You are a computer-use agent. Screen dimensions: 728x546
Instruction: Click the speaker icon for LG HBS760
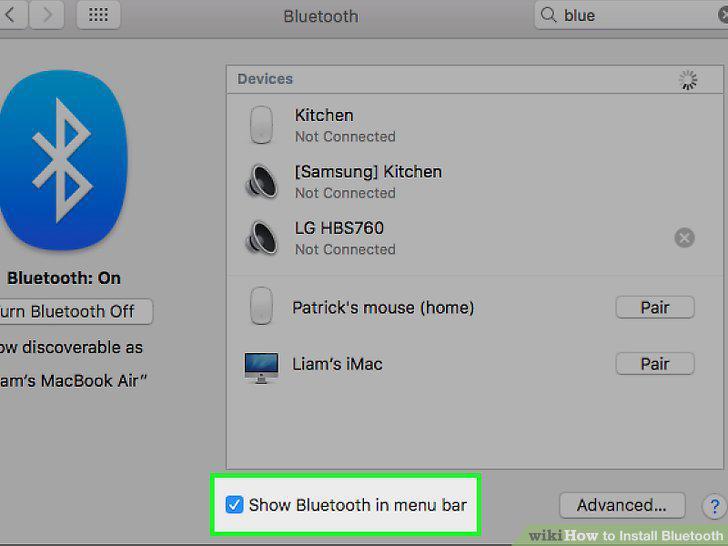pyautogui.click(x=262, y=238)
